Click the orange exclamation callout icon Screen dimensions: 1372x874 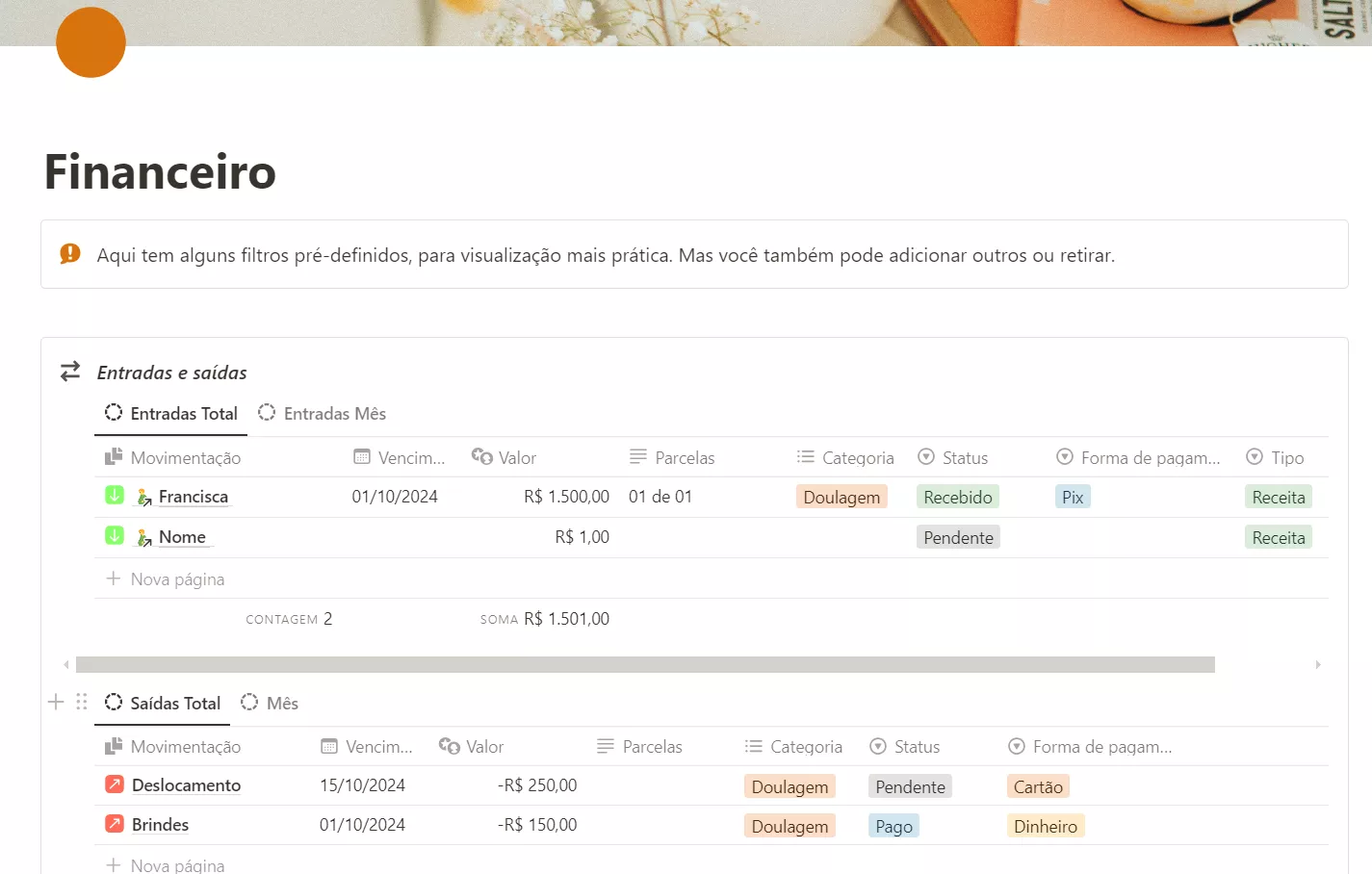click(70, 254)
